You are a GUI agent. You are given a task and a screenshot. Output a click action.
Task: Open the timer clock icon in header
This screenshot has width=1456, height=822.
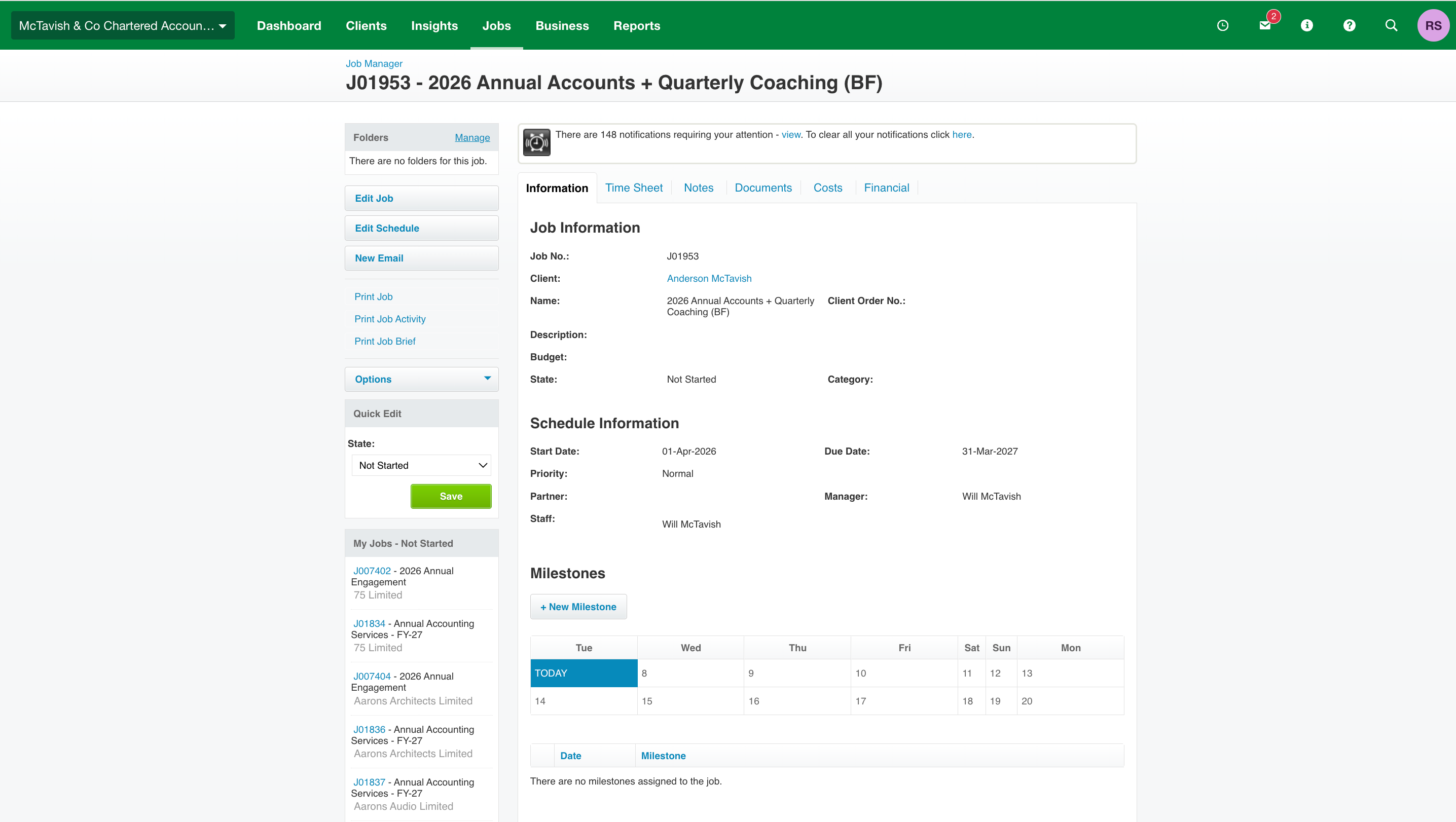click(1223, 25)
